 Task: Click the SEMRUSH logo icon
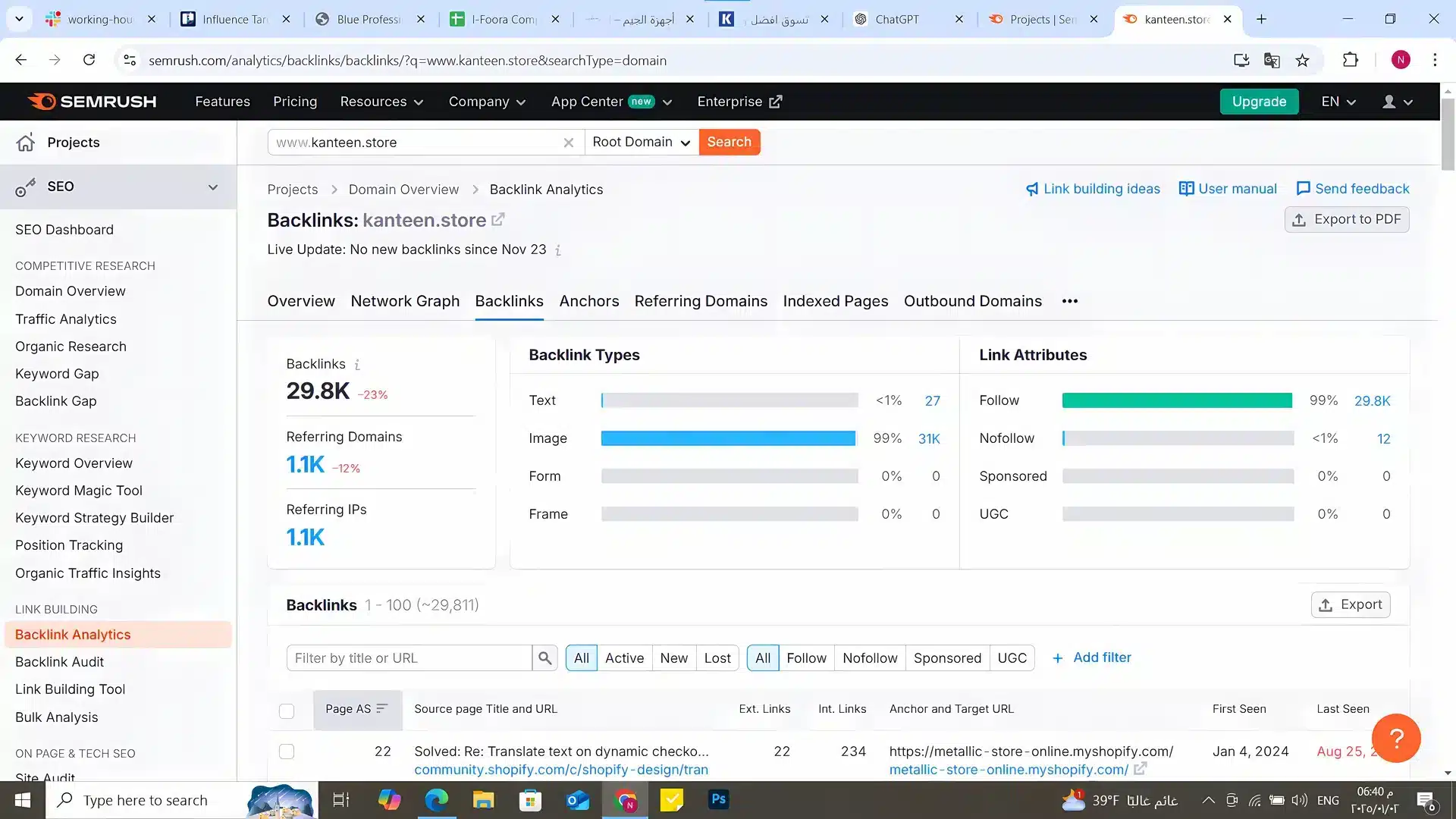43,101
